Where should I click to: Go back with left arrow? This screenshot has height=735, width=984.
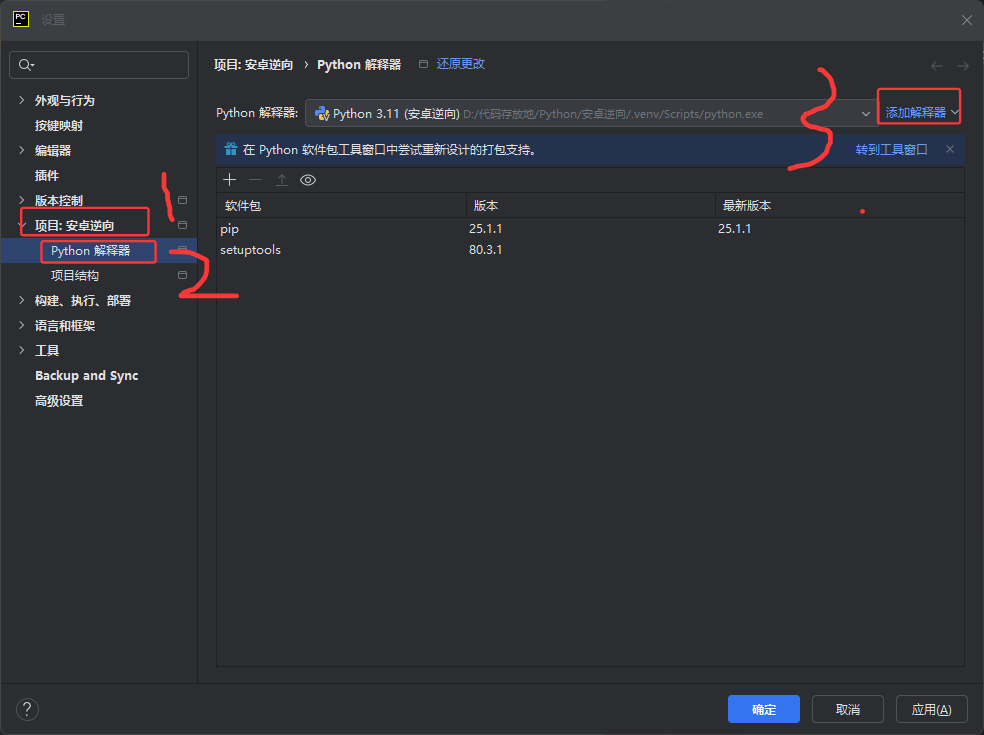click(937, 66)
